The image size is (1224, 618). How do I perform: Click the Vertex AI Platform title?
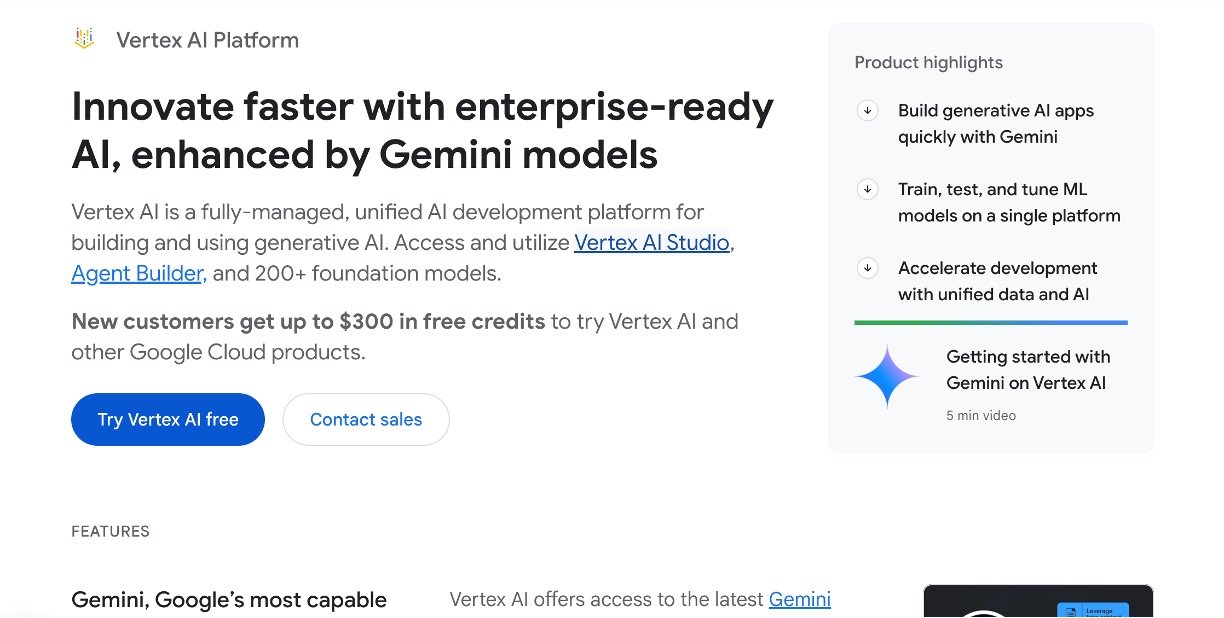pos(207,40)
